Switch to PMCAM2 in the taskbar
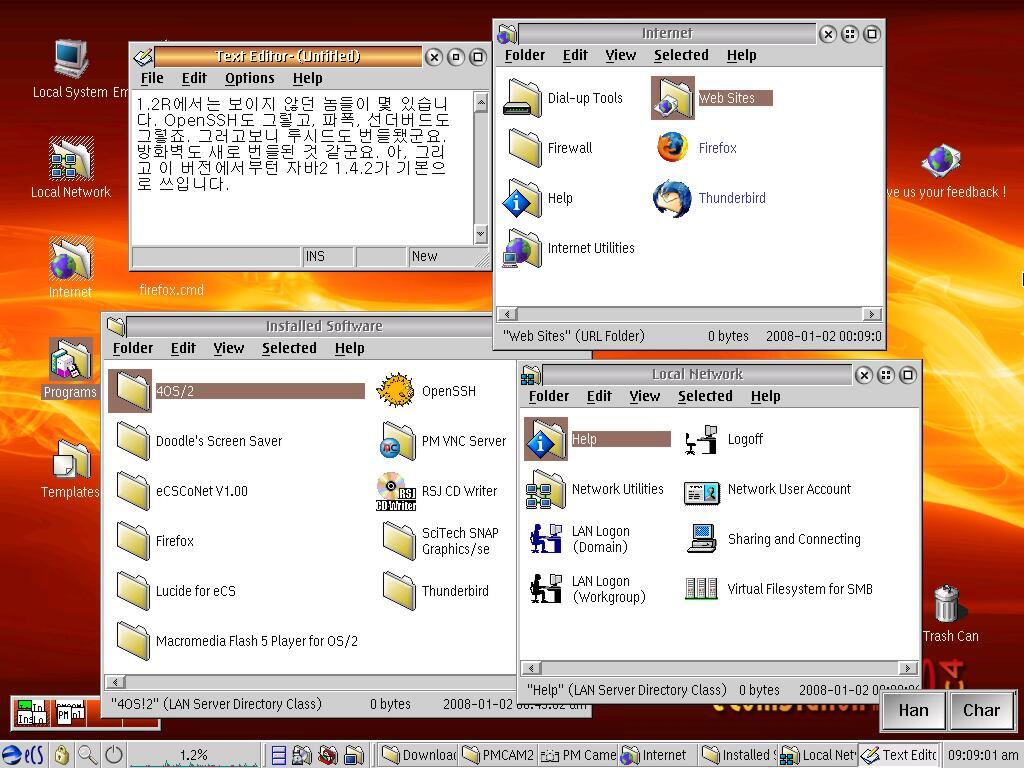The width and height of the screenshot is (1024, 768). (x=500, y=755)
